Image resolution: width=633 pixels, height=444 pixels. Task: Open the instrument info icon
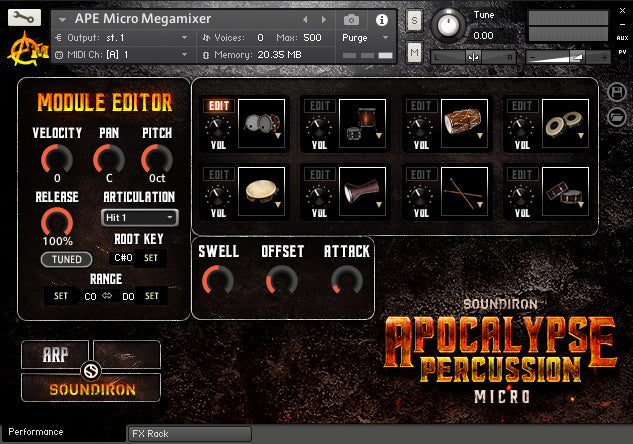(381, 19)
